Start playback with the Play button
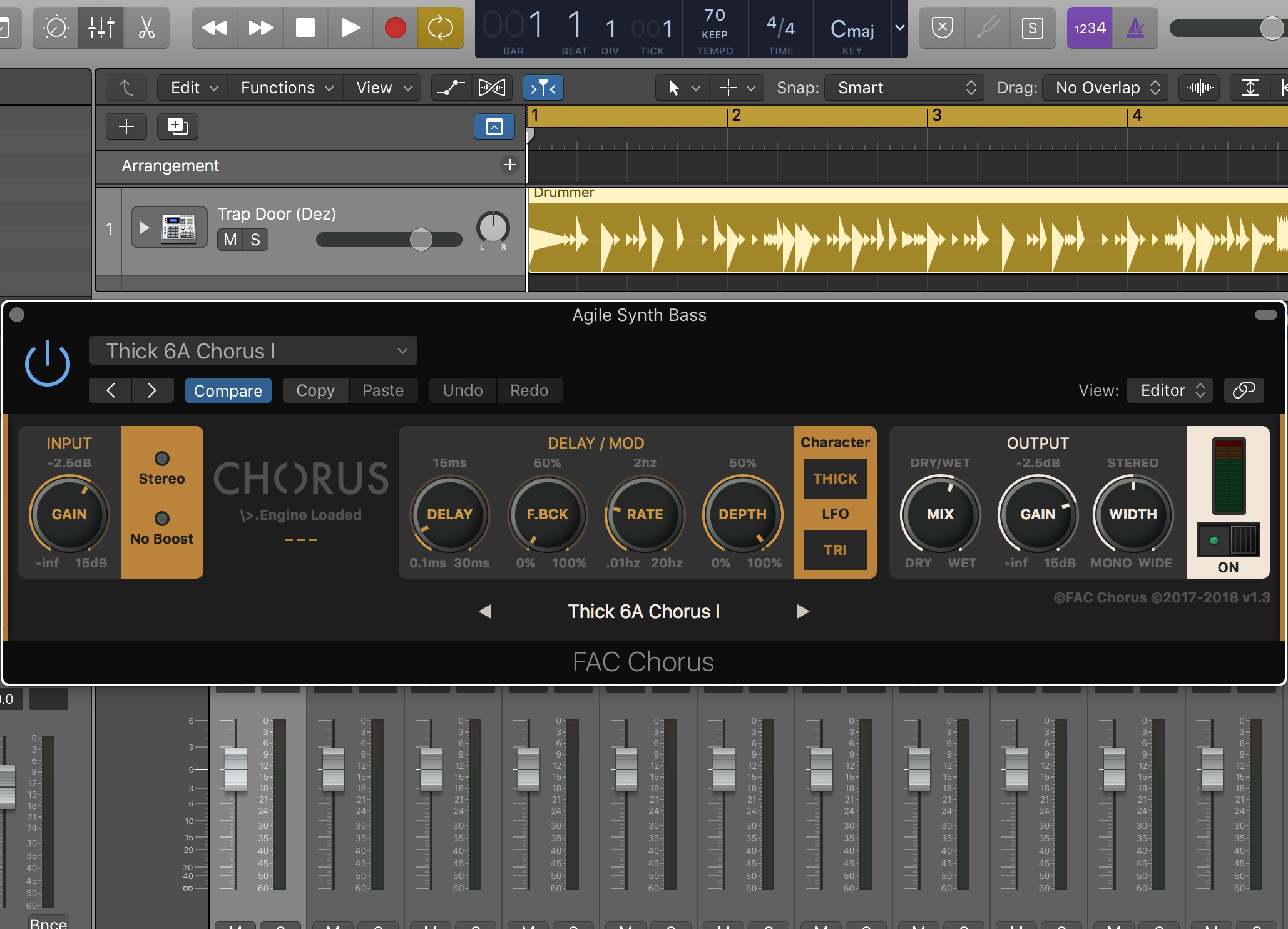This screenshot has width=1288, height=929. pos(350,28)
